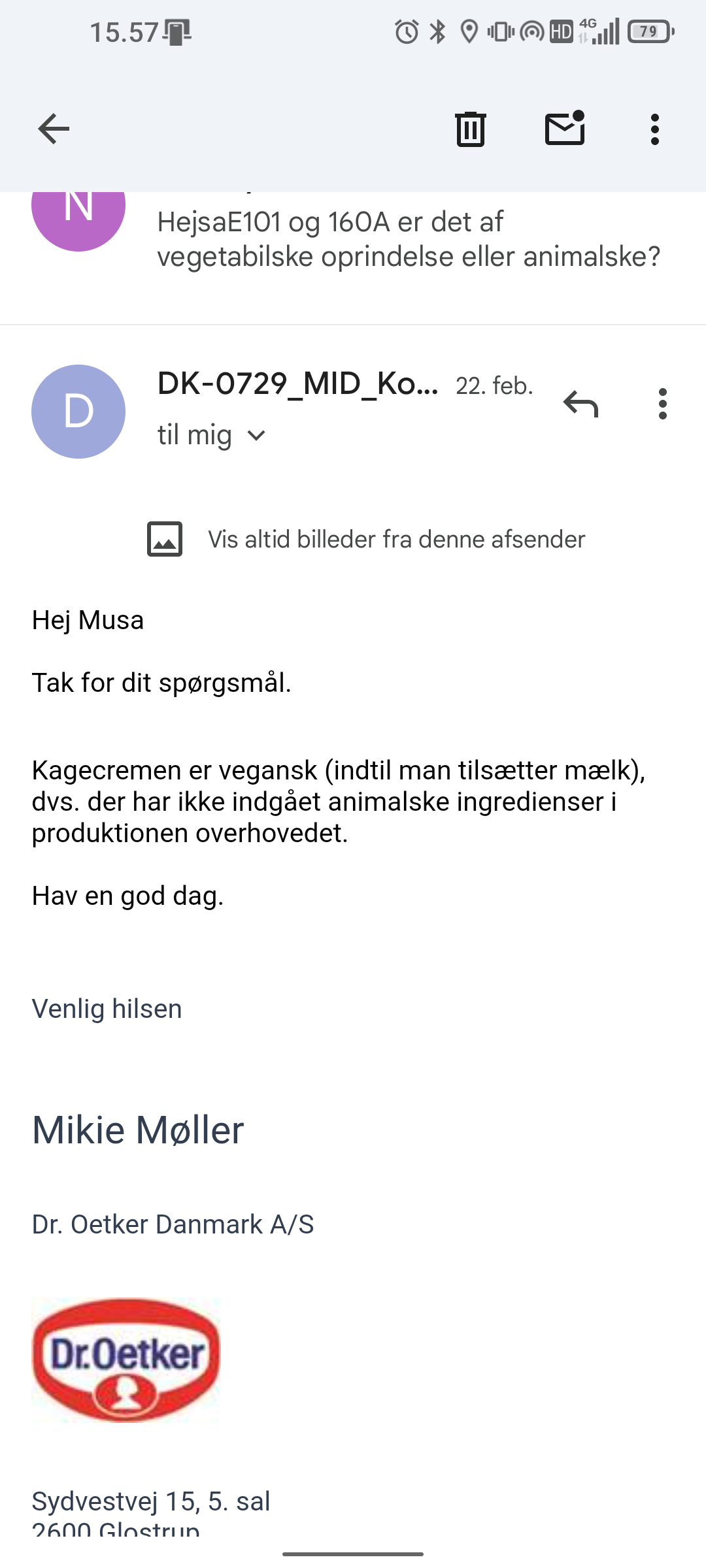This screenshot has height=1568, width=706.
Task: Tap the '22. feb.' message date
Action: (494, 386)
